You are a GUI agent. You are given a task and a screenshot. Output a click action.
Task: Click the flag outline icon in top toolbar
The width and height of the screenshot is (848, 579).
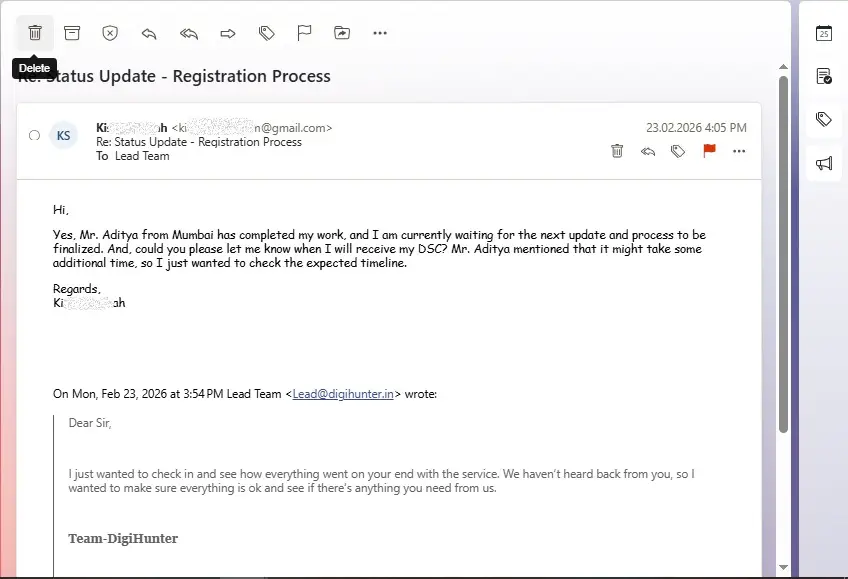click(x=304, y=33)
